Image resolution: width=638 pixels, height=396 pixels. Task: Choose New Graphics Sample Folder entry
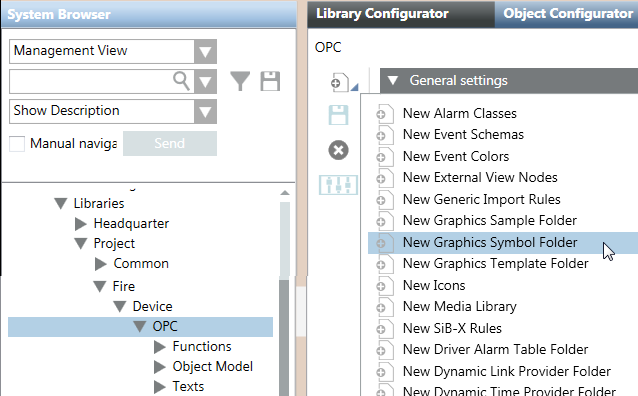(x=489, y=221)
